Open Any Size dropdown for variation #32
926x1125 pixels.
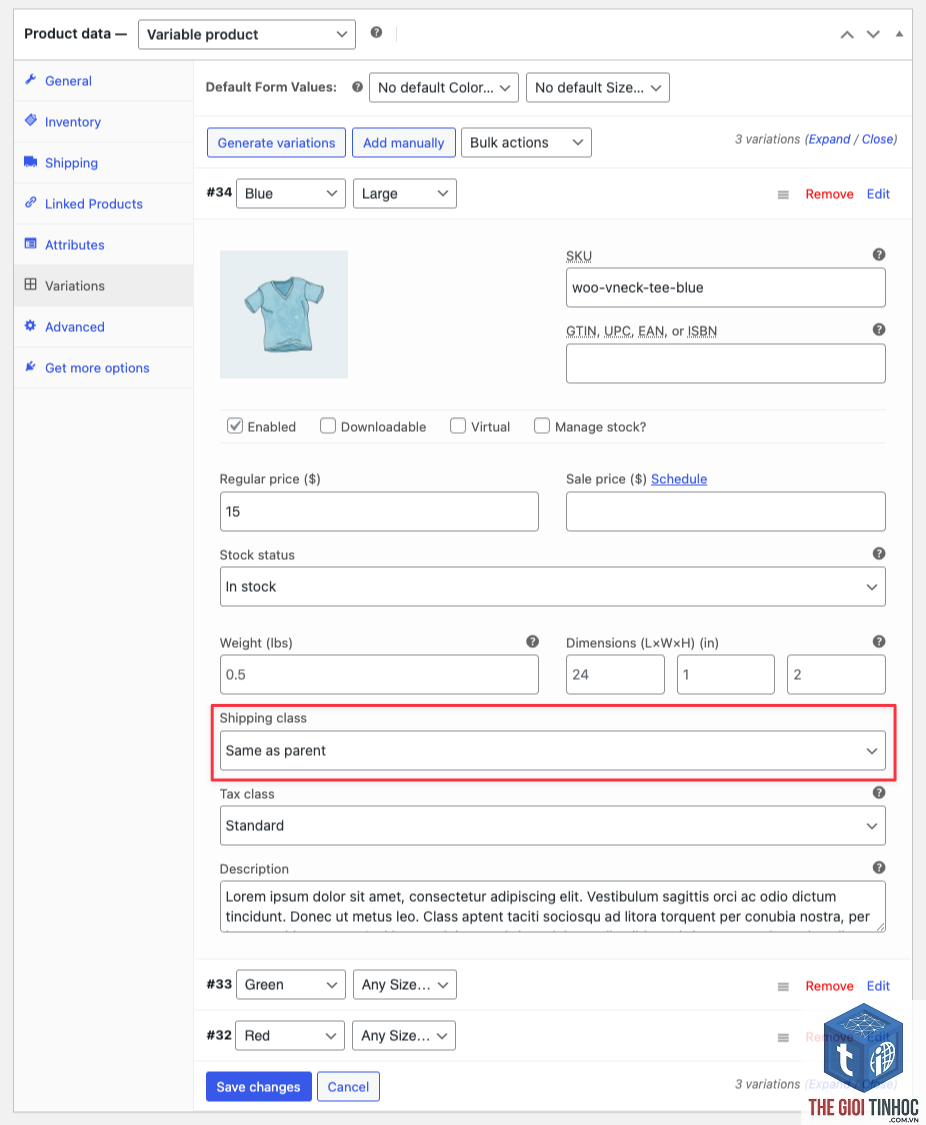[404, 1035]
